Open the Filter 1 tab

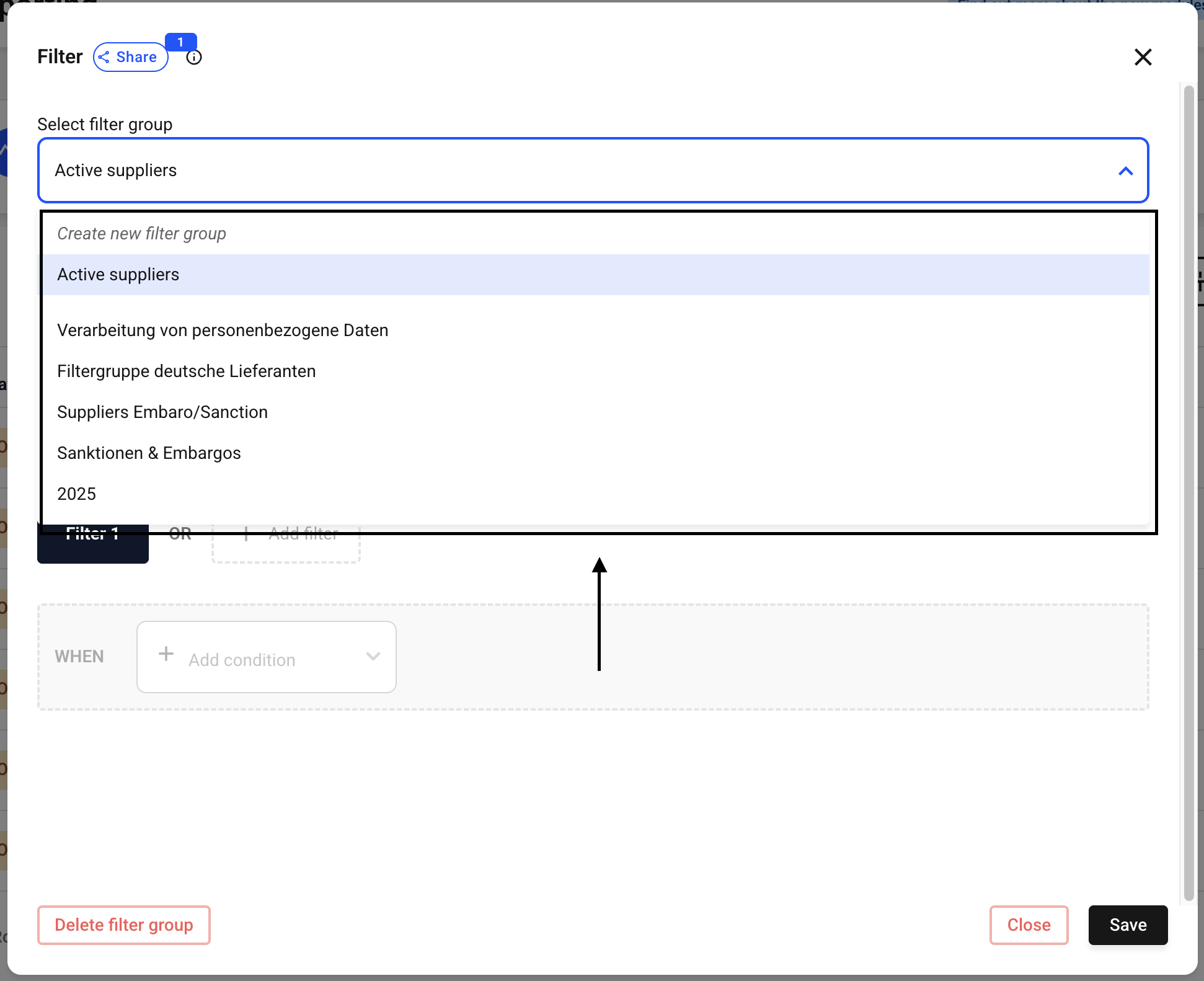93,544
